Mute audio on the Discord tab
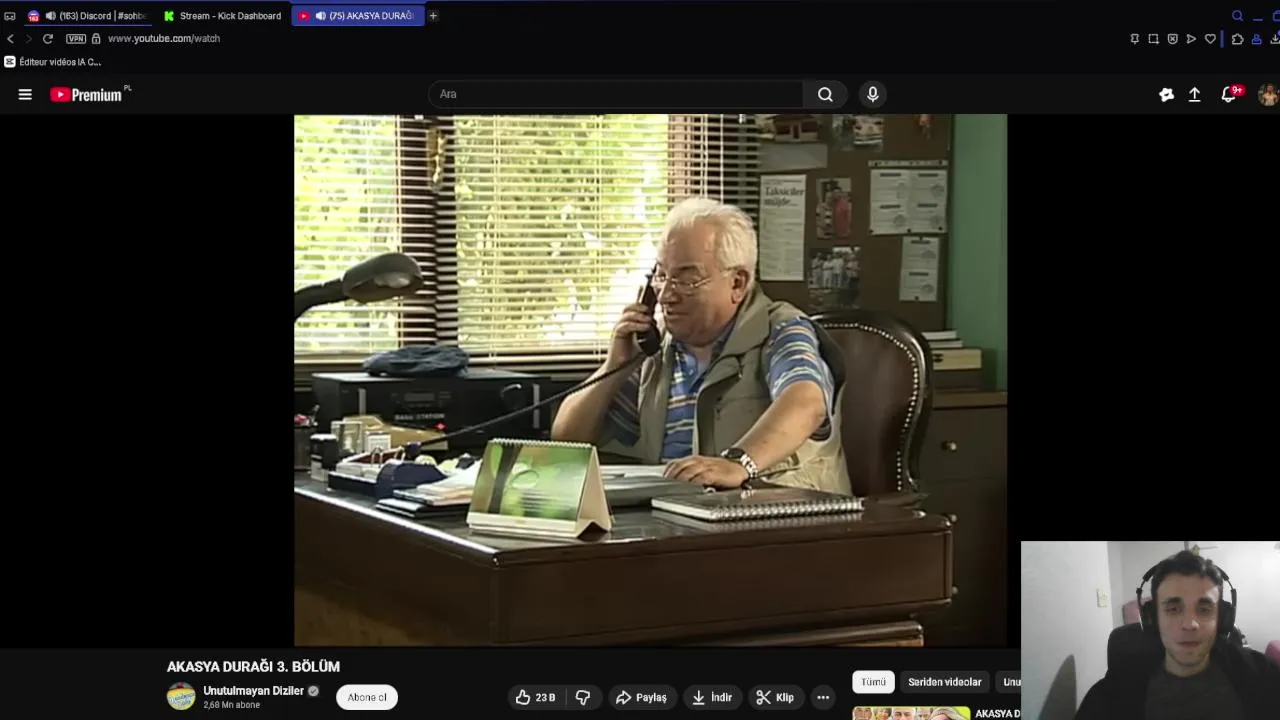This screenshot has height=720, width=1280. 50,16
